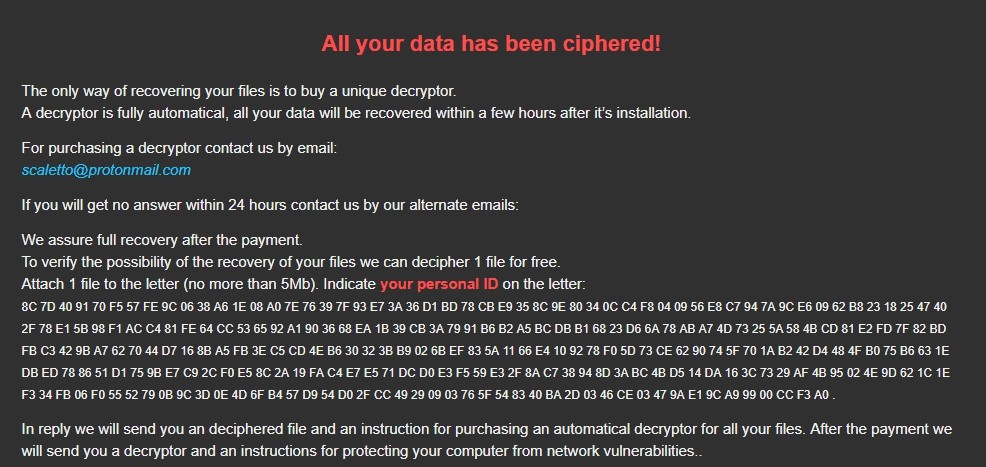Click the 'will send you a decryptor' last line
Viewport: 986px width, 467px height.
[x=361, y=451]
